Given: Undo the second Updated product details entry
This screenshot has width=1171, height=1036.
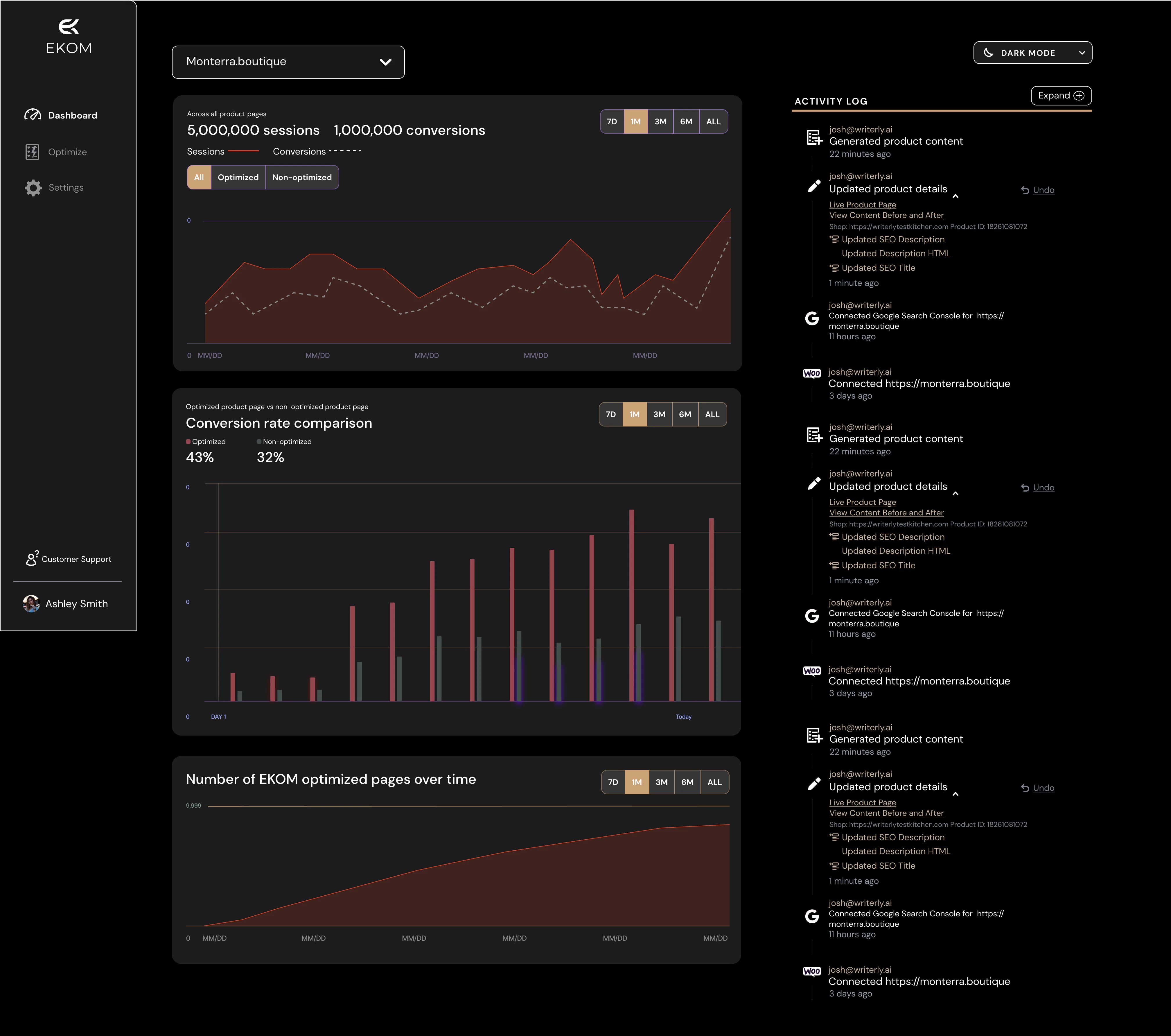Looking at the screenshot, I should tap(1037, 487).
